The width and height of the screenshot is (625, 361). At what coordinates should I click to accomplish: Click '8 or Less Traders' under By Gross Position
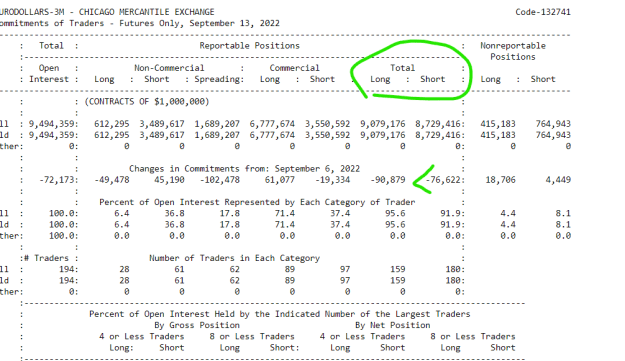[x=252, y=336]
